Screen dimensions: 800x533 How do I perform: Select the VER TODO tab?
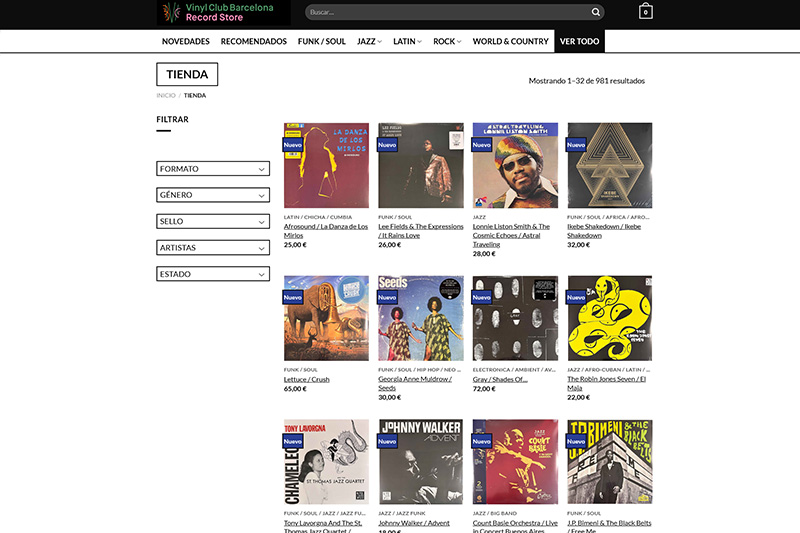tap(580, 41)
